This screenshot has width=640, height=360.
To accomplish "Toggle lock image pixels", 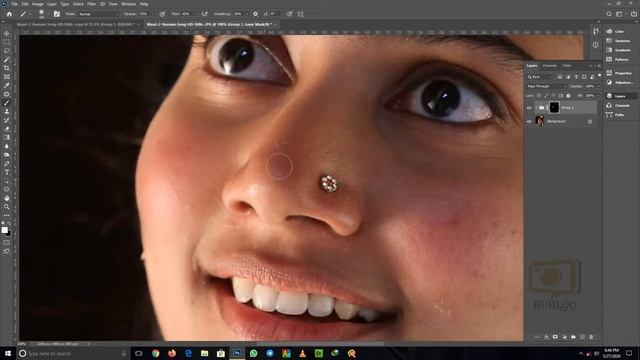I will click(x=546, y=96).
